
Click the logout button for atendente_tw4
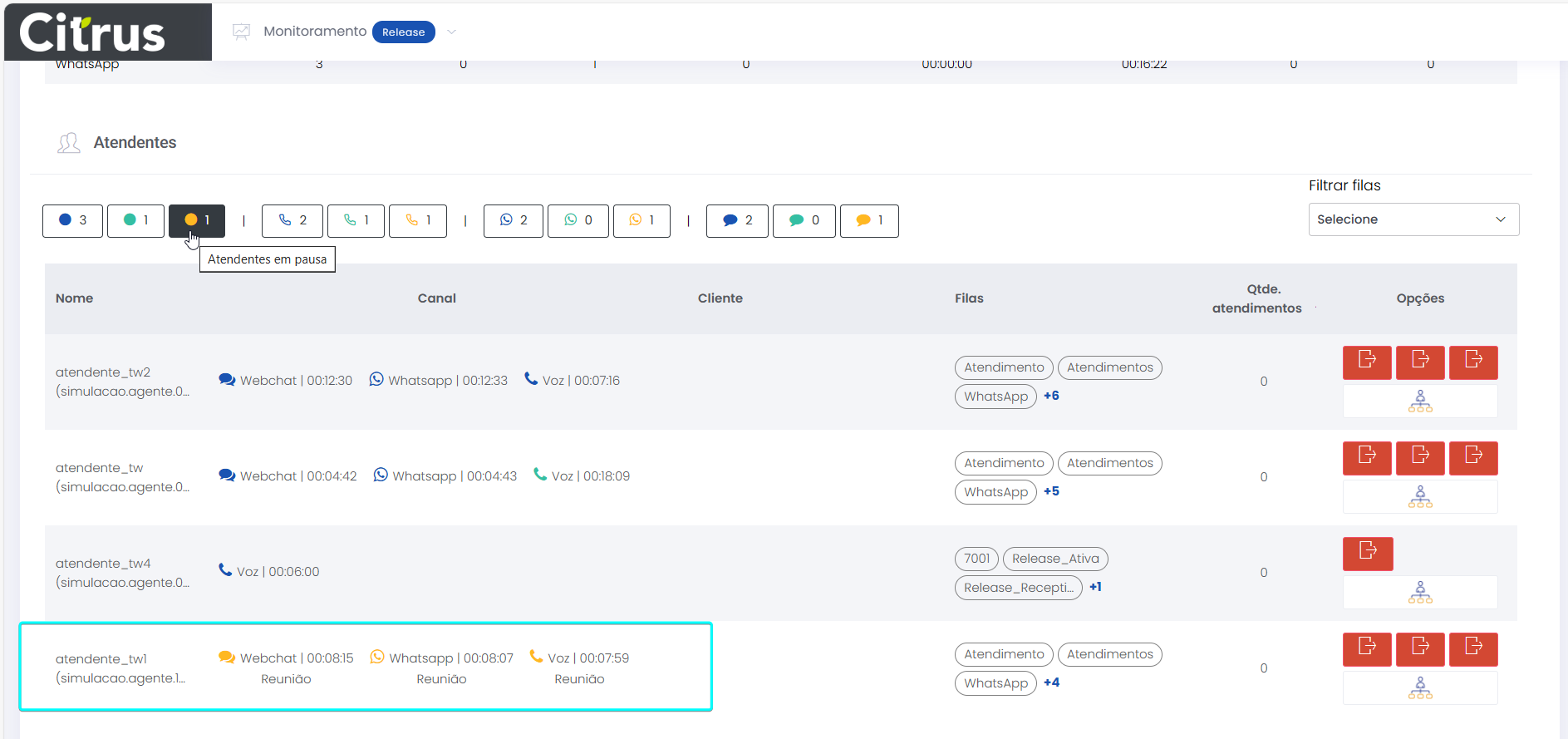1367,554
